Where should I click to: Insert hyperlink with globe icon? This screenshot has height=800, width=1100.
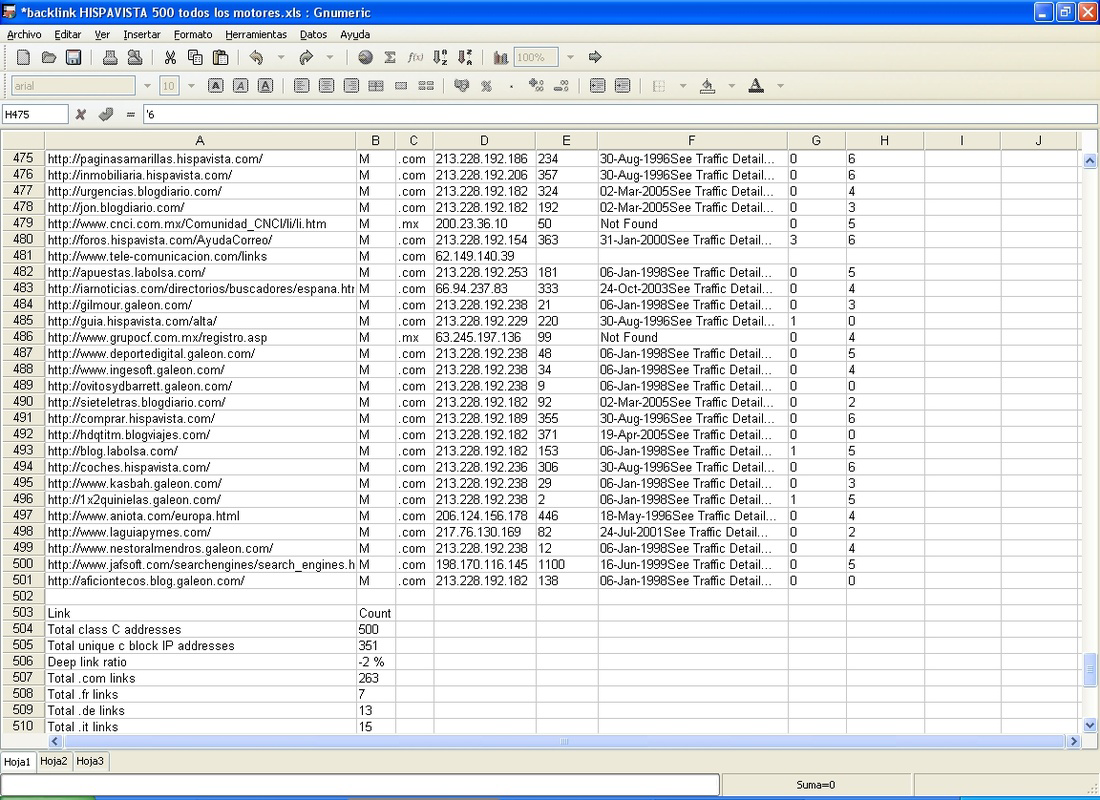tap(365, 58)
